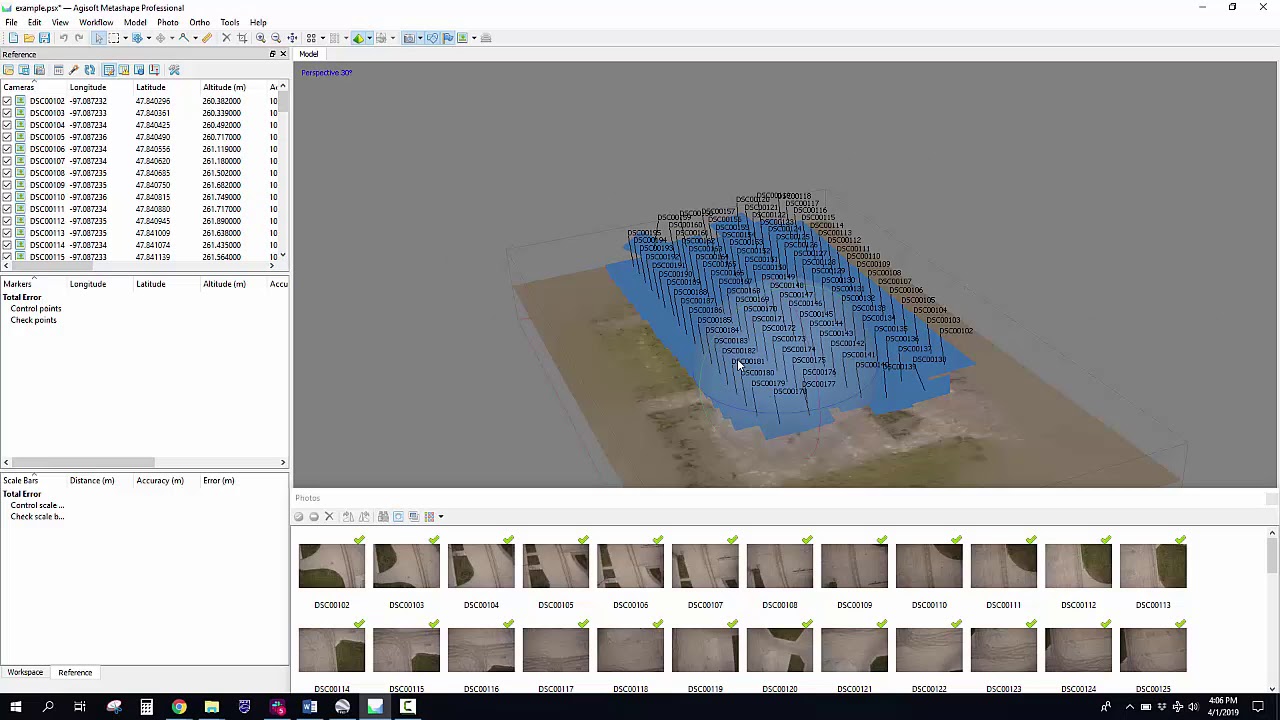
Task: Toggle the checkbox for camera DSC00108
Action: pos(7,173)
